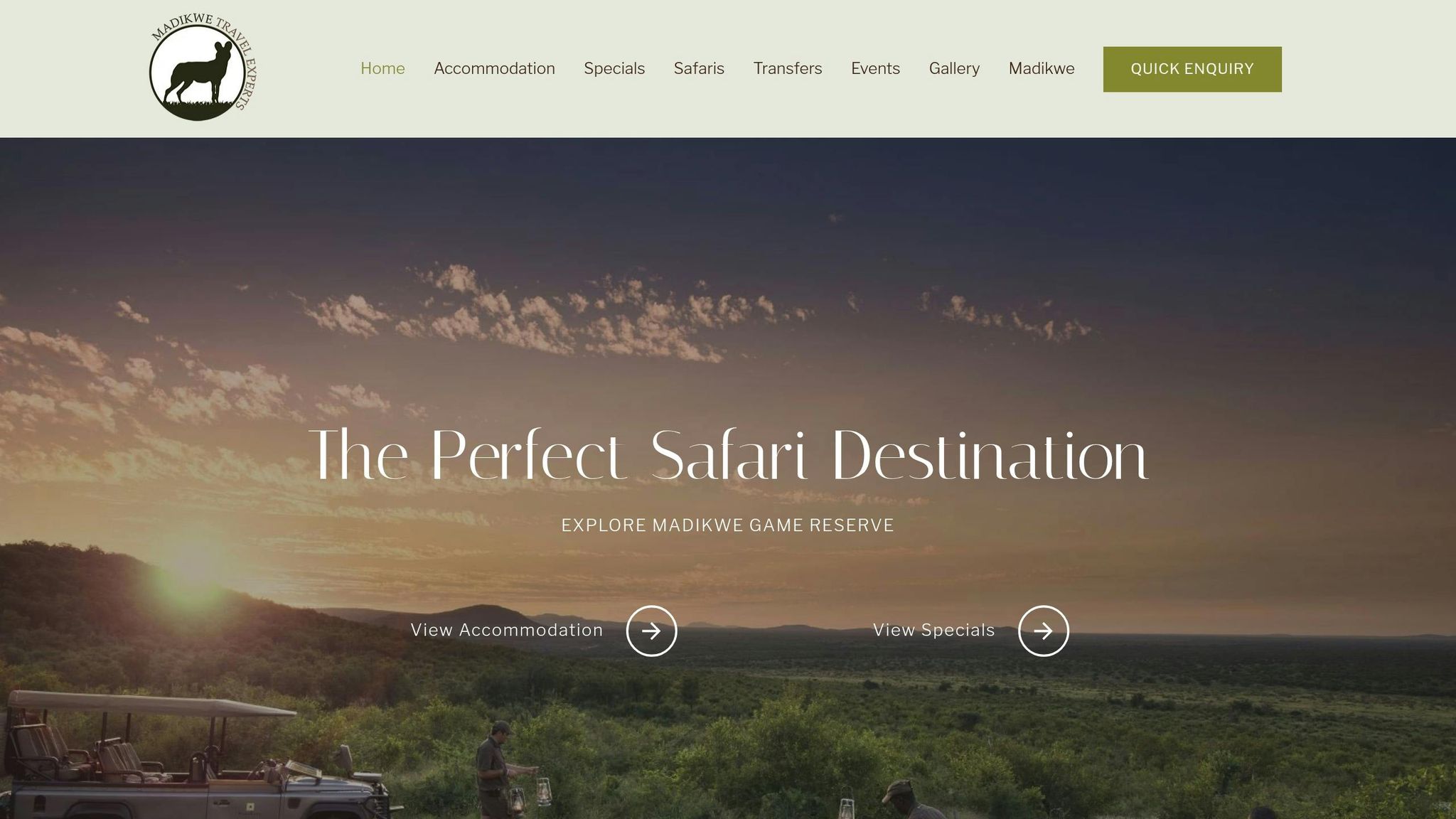The height and width of the screenshot is (819, 1456).
Task: Click the setting sun in the hero image
Action: pyautogui.click(x=191, y=569)
